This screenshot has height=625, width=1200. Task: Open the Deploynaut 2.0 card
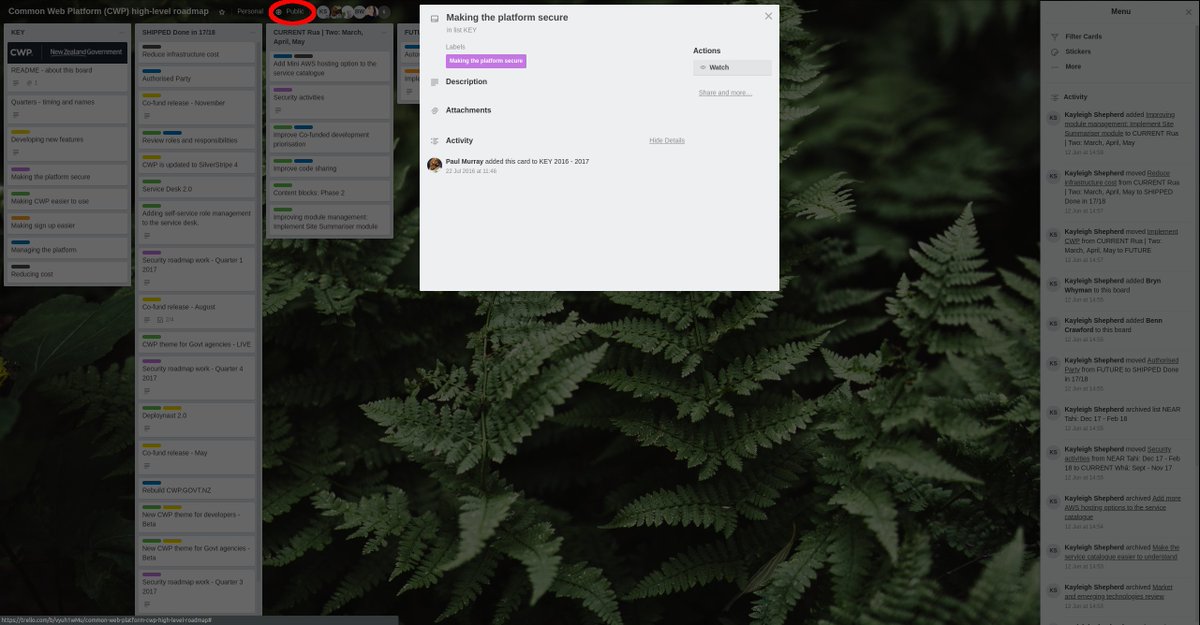coord(198,420)
